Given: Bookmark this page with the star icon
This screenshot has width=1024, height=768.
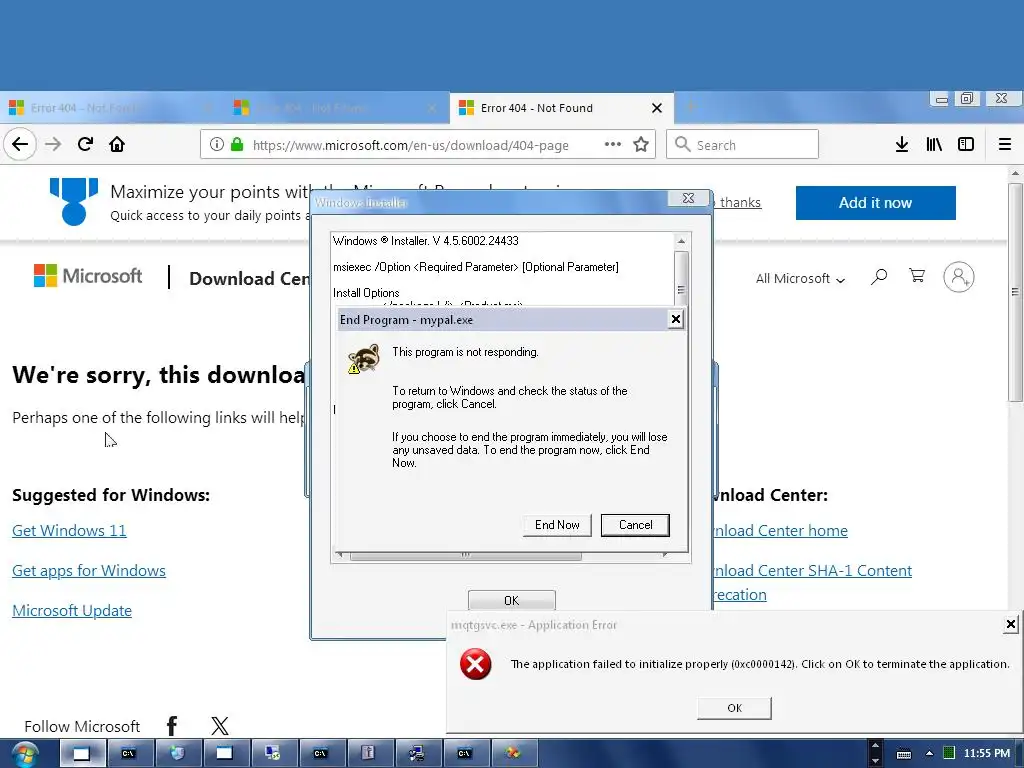Looking at the screenshot, I should [641, 144].
